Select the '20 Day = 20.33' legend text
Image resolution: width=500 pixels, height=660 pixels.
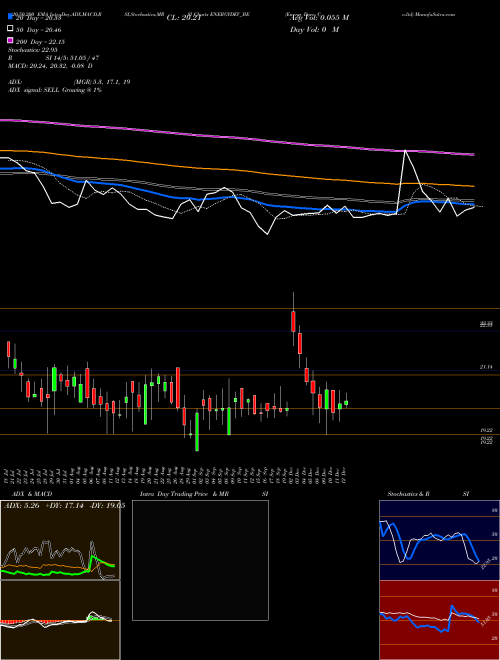click(x=39, y=18)
